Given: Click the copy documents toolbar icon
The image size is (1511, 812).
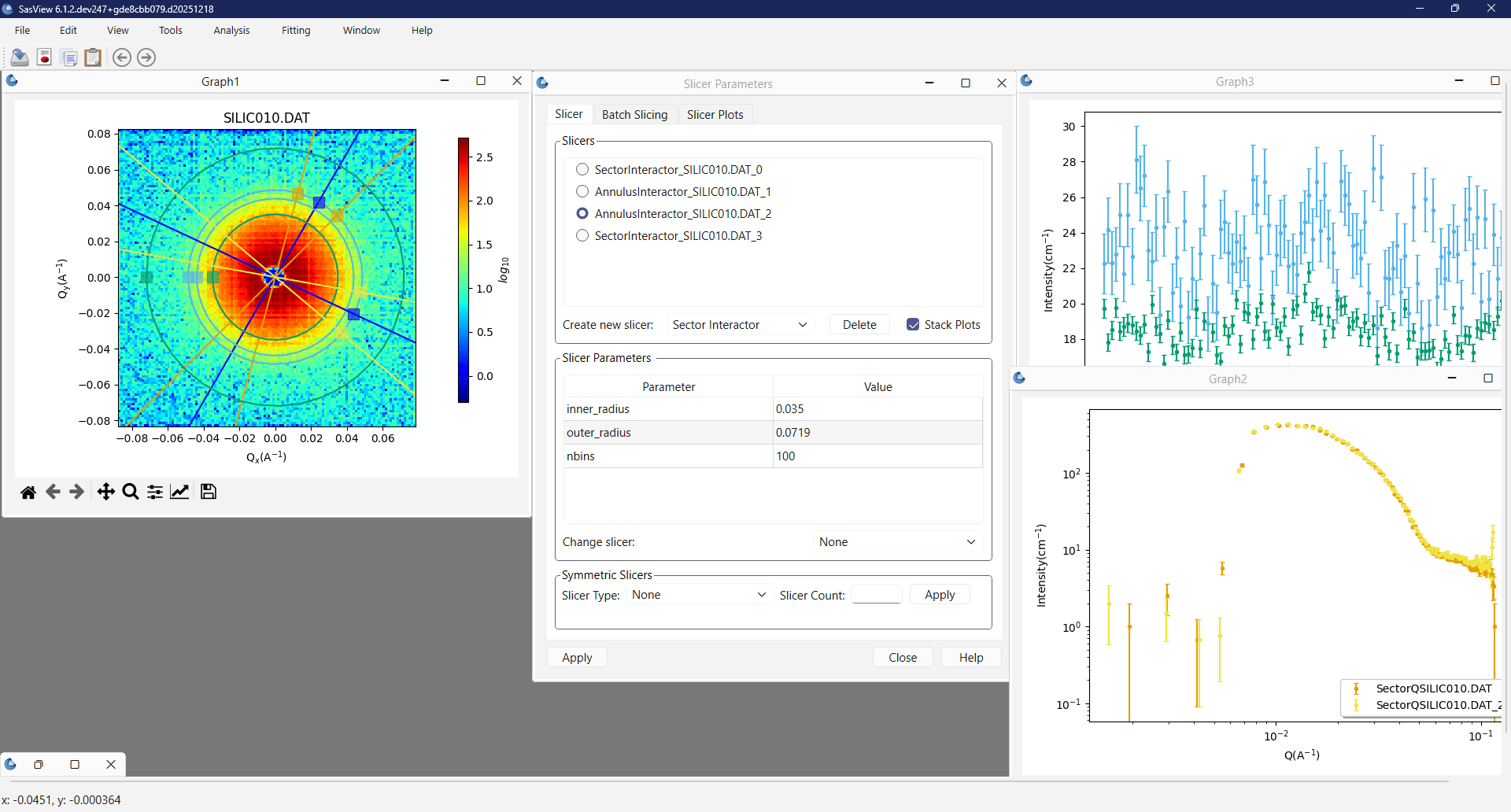Looking at the screenshot, I should coord(69,57).
